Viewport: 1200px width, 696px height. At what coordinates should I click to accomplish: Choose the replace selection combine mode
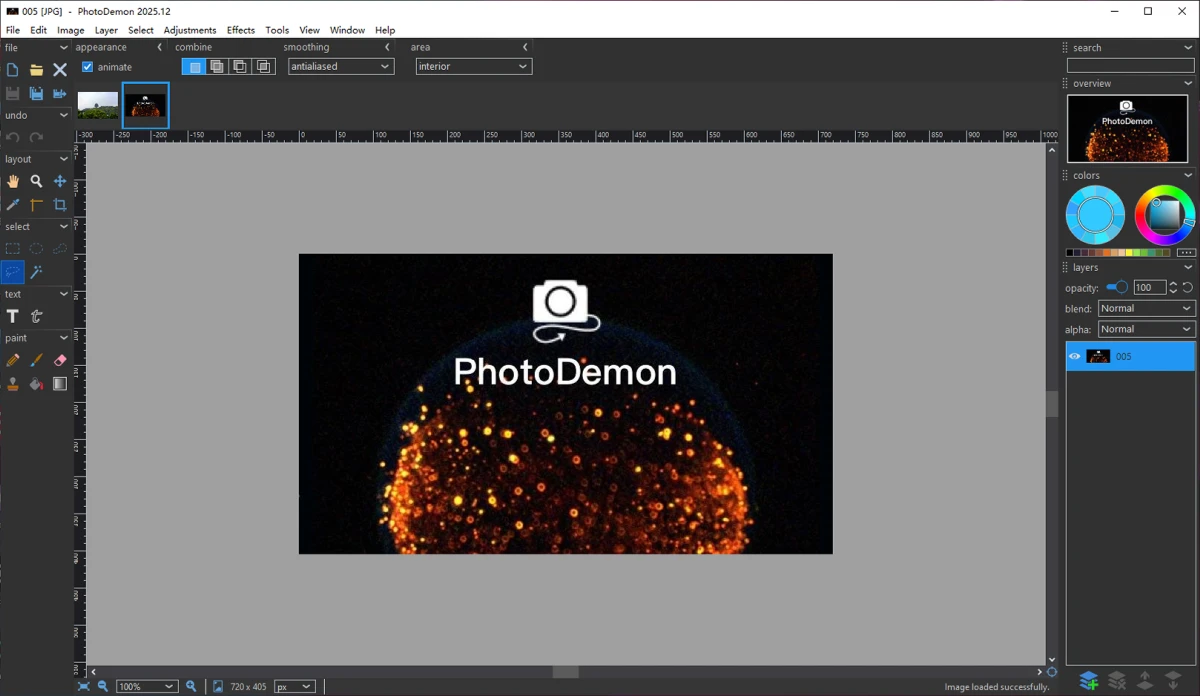194,67
